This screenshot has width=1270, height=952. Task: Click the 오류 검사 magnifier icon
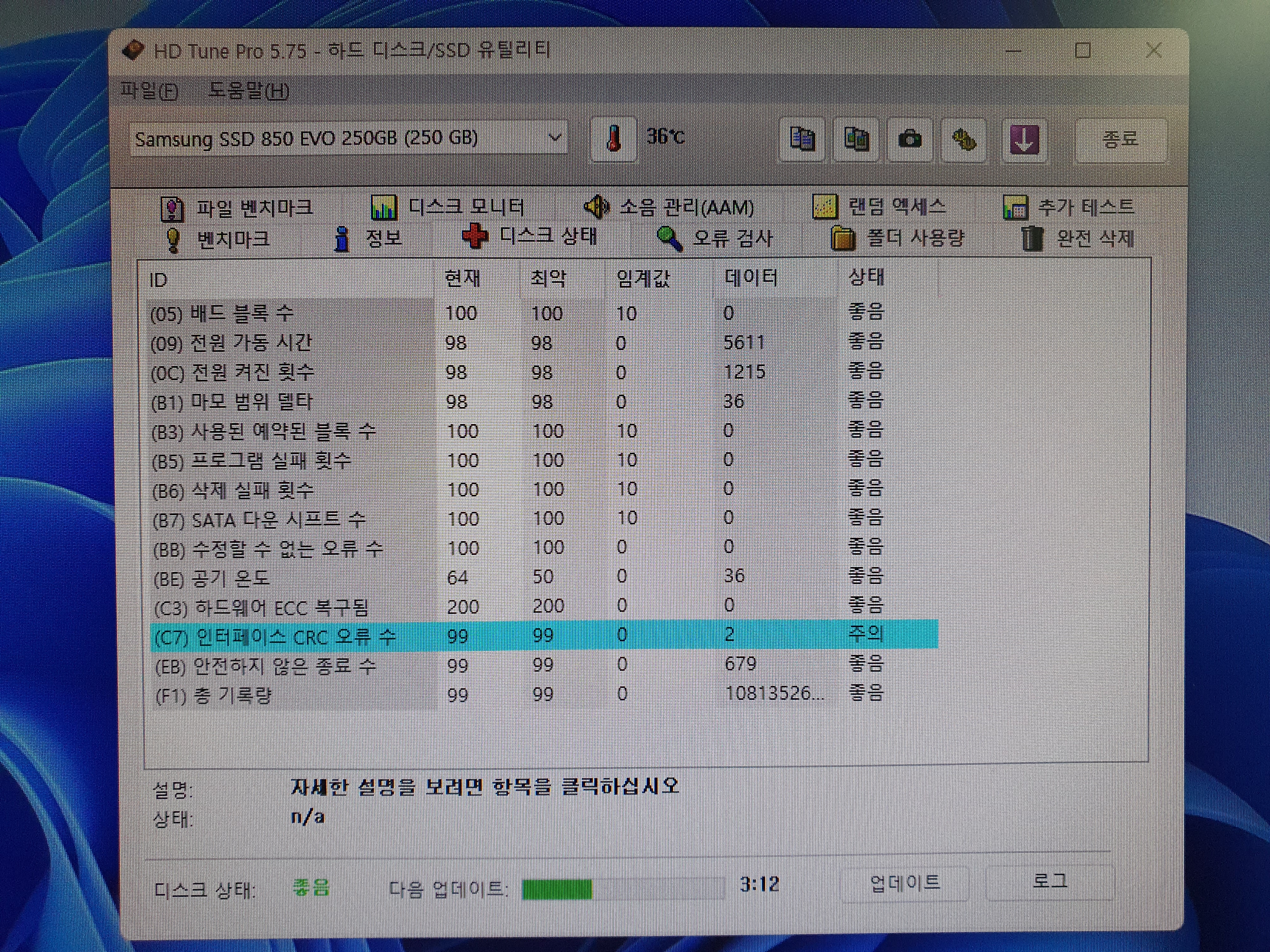tap(669, 239)
